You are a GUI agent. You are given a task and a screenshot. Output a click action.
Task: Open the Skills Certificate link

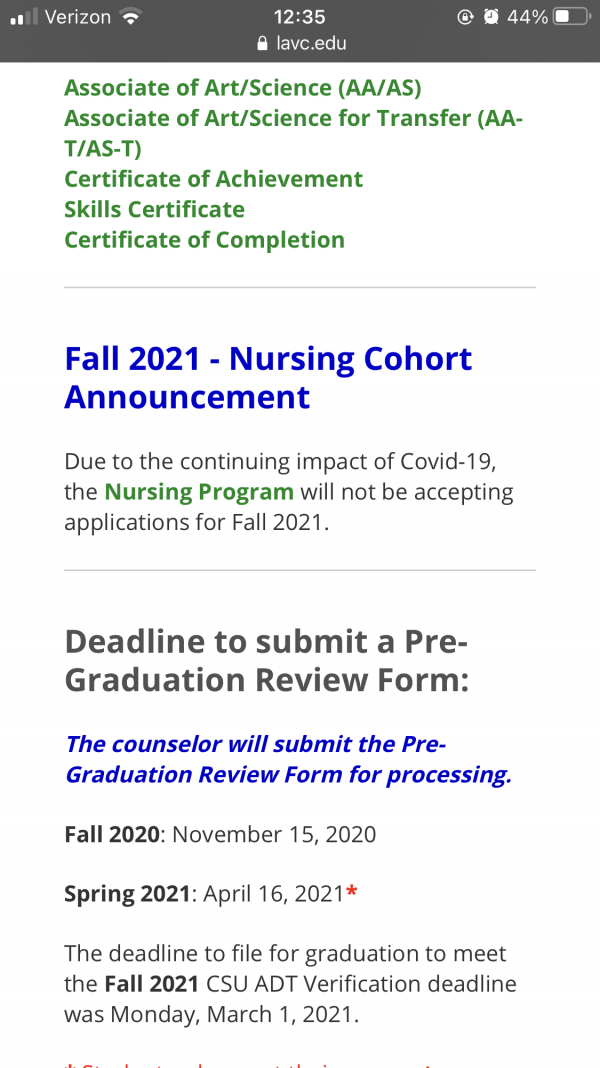click(155, 209)
